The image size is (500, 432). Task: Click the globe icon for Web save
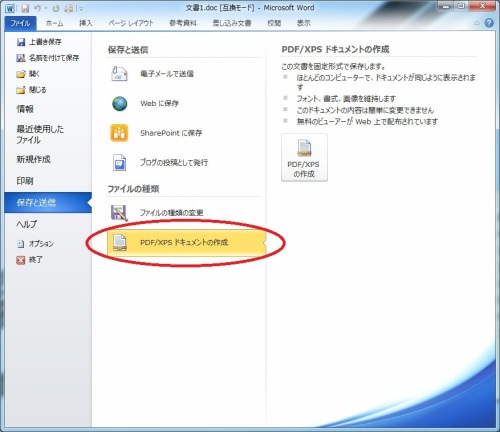click(x=119, y=103)
